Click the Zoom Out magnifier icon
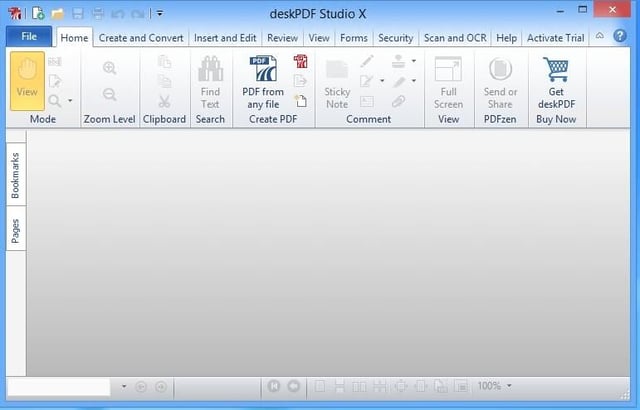 click(109, 95)
